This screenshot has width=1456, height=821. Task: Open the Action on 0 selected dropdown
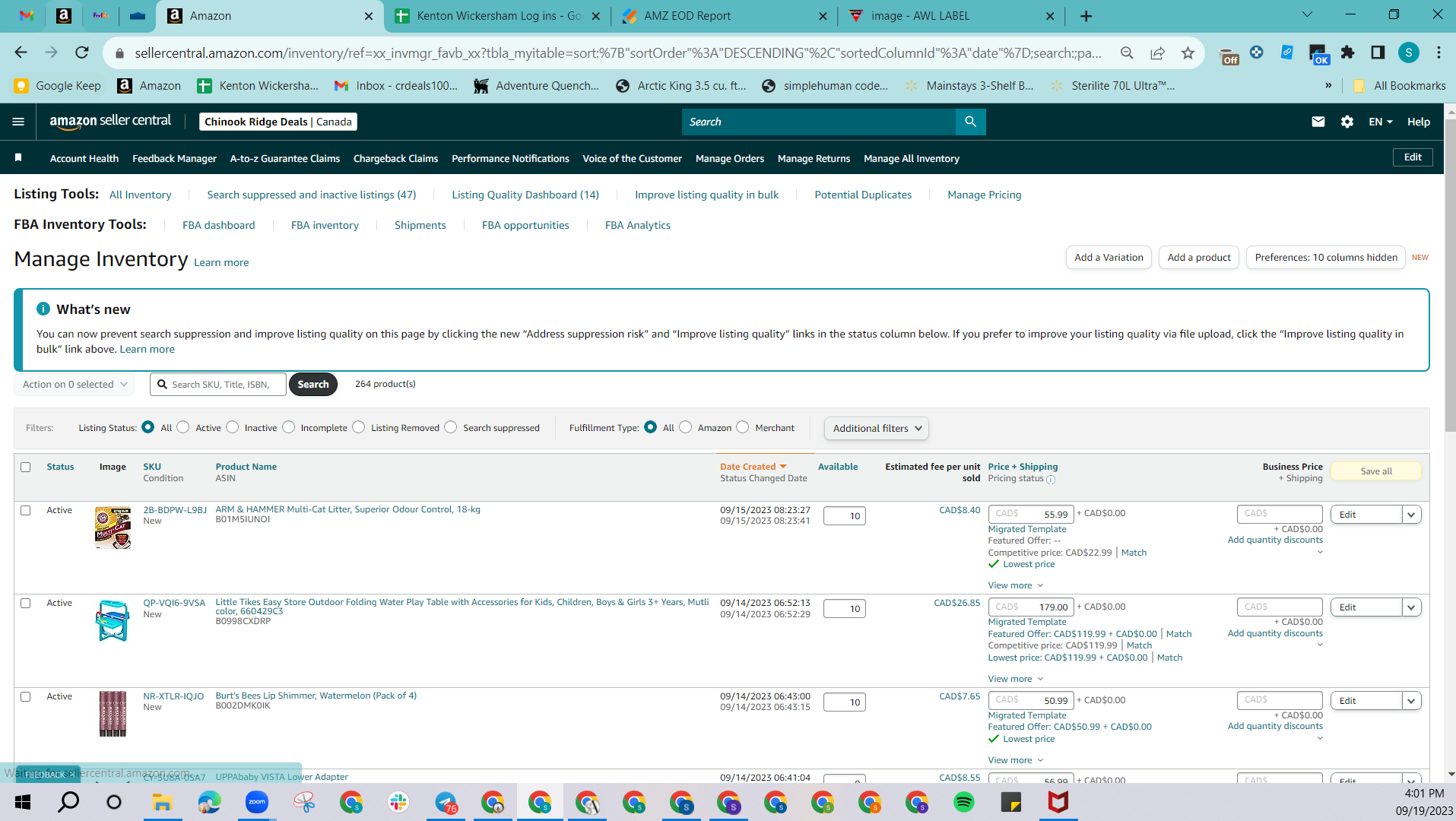pos(75,385)
